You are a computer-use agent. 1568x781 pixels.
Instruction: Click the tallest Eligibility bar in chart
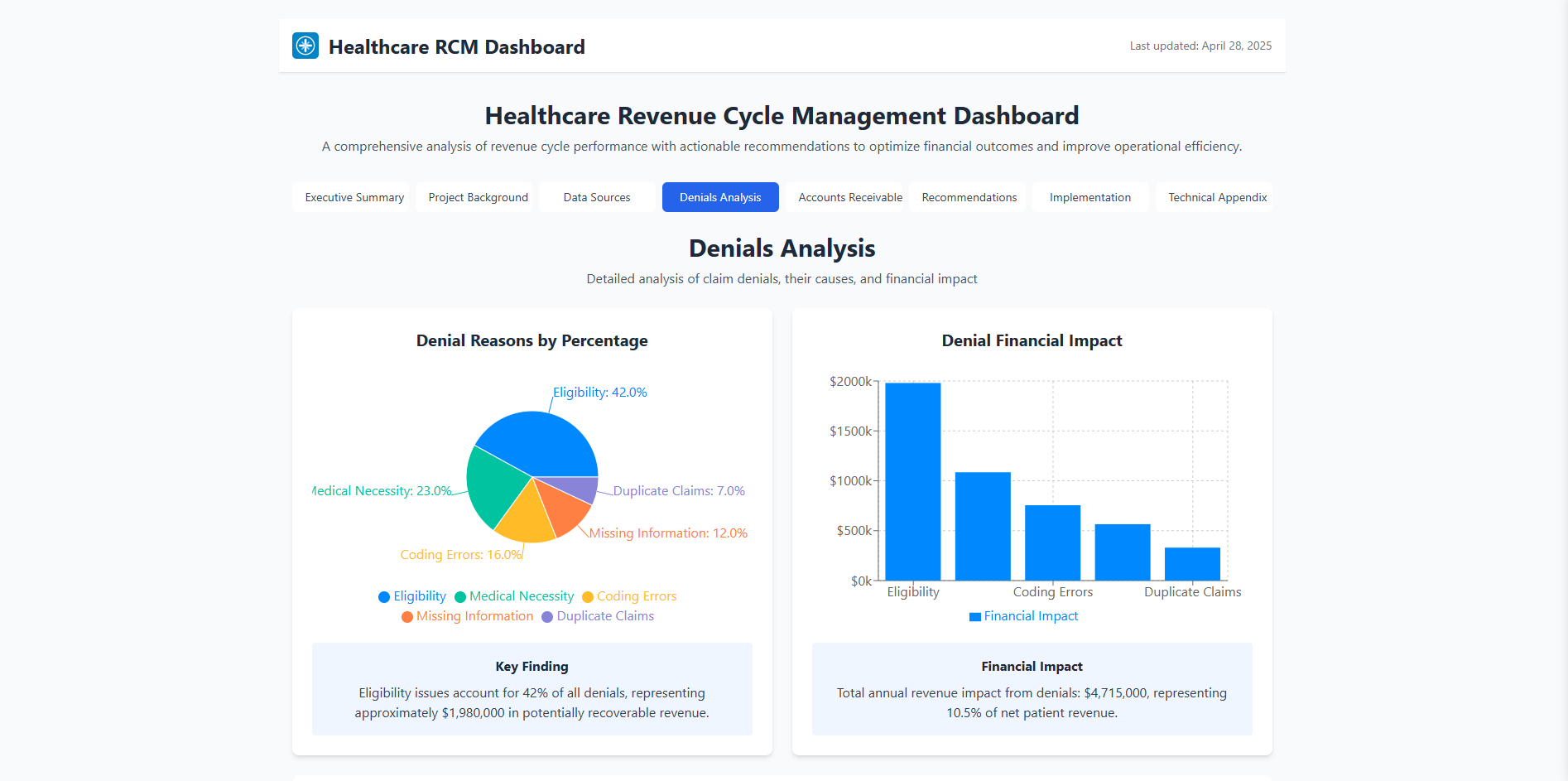[x=912, y=480]
